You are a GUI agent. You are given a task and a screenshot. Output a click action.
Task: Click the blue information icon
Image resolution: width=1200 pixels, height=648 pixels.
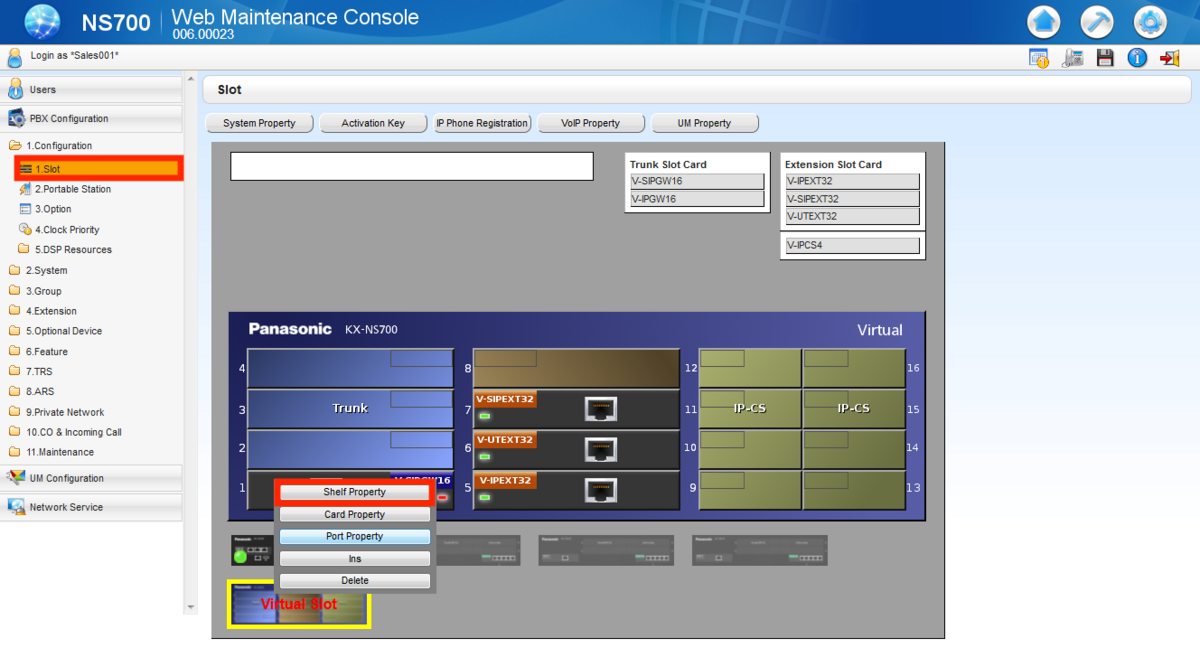click(1137, 58)
